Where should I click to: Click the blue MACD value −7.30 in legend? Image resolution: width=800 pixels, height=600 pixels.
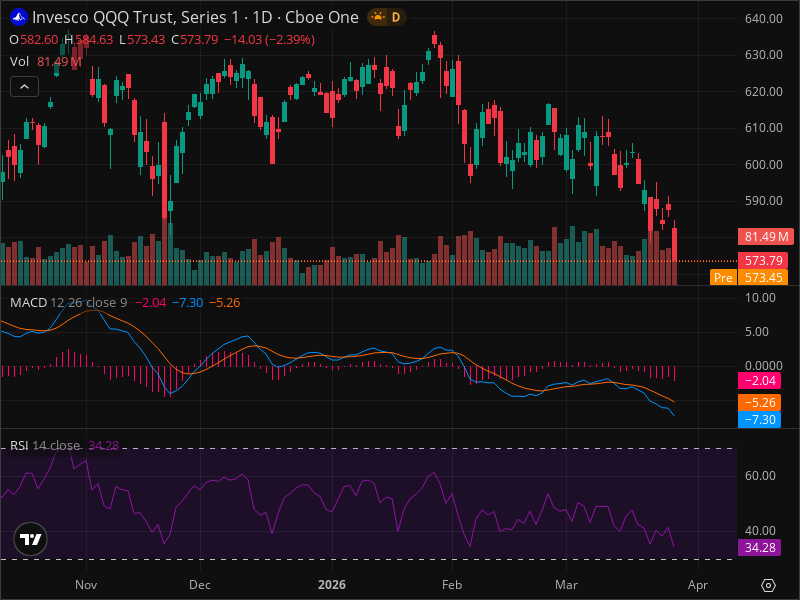187,303
